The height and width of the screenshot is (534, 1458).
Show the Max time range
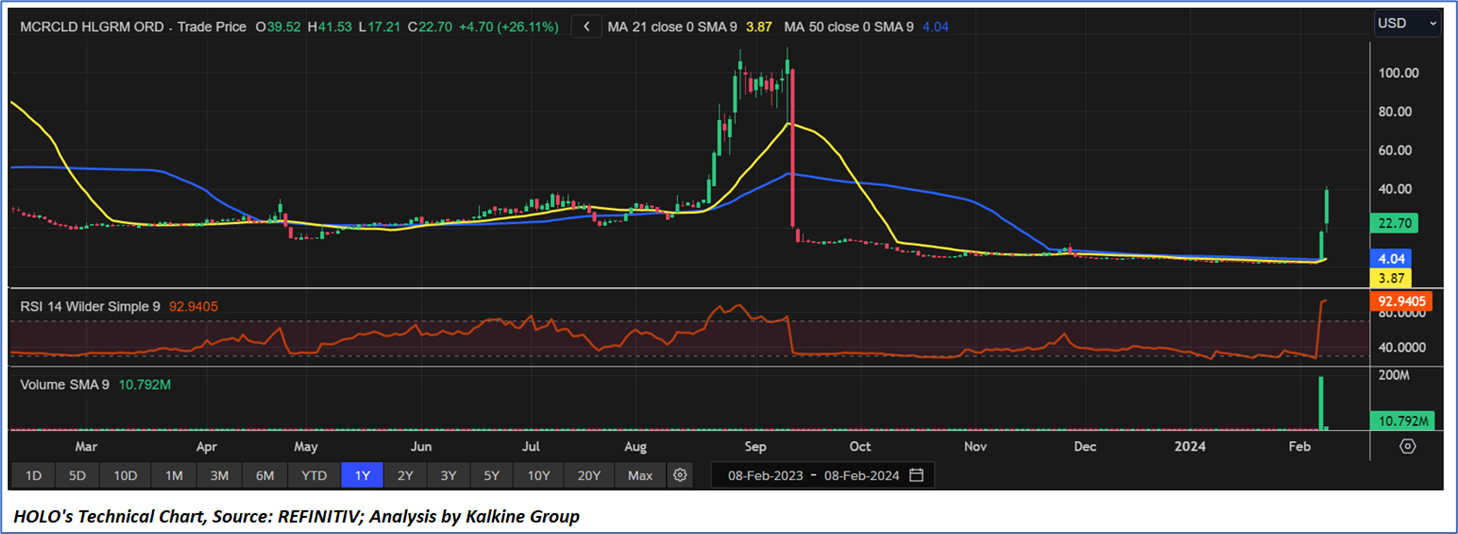[x=640, y=475]
